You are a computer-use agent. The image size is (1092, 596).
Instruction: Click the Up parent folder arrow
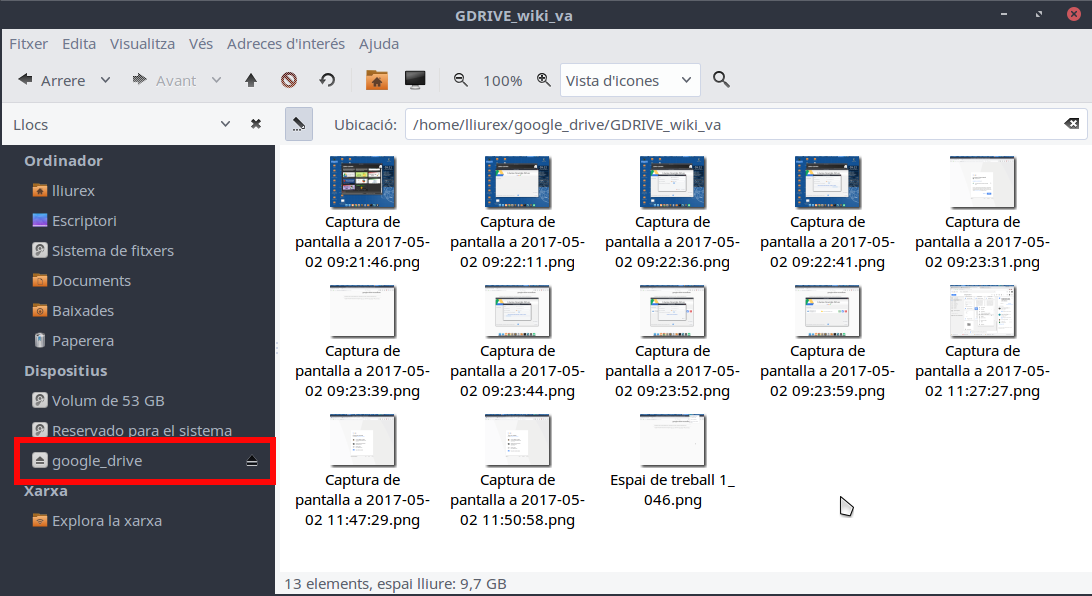pyautogui.click(x=251, y=80)
